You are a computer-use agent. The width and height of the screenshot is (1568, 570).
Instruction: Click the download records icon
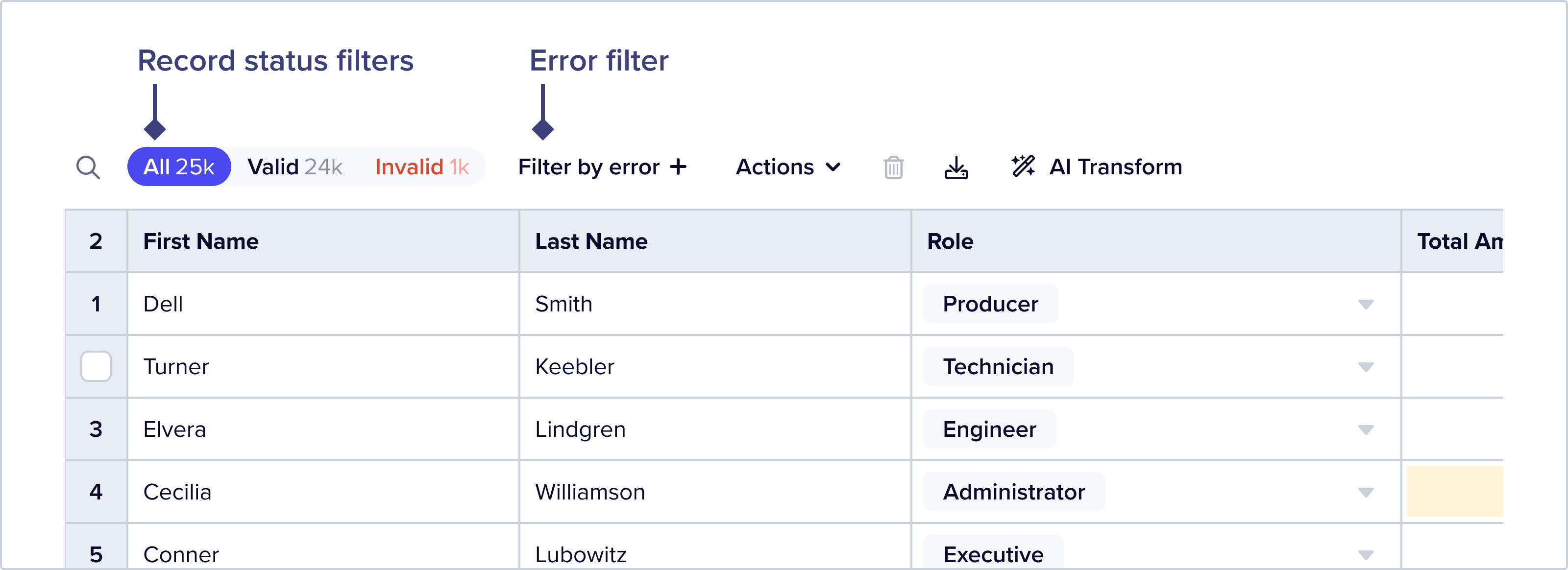[x=956, y=167]
